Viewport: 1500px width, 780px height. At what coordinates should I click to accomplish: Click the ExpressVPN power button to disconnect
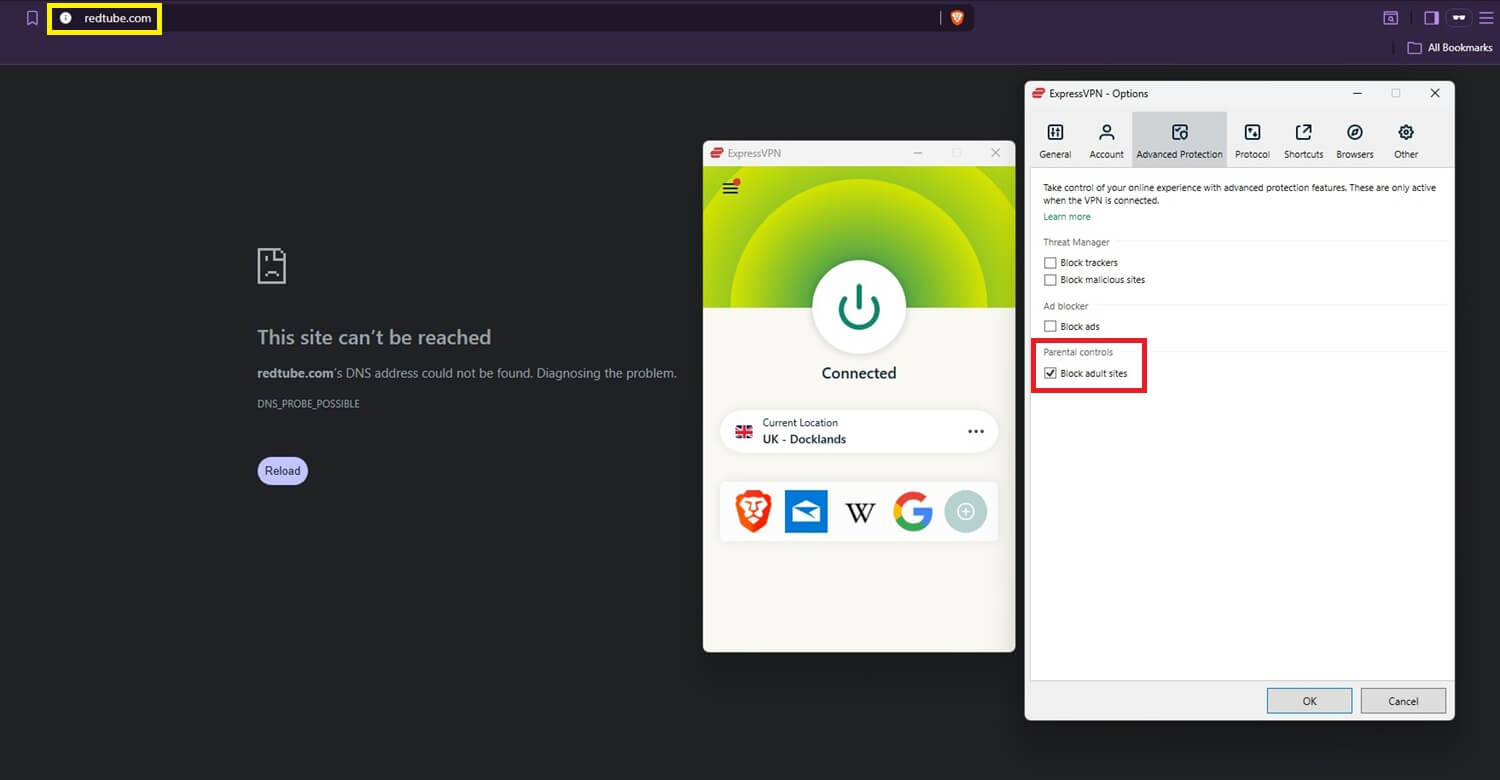click(x=858, y=307)
